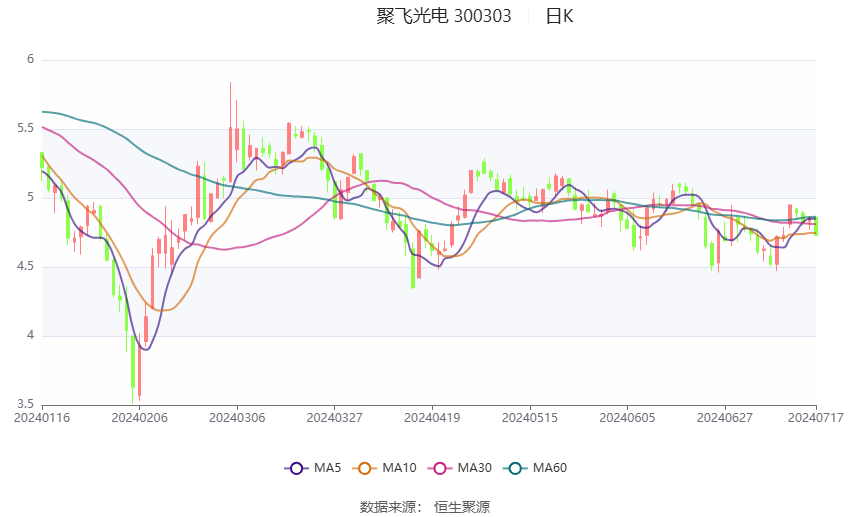Screen dimensions: 850x517
Task: Click the 6 price axis label
Action: point(30,59)
